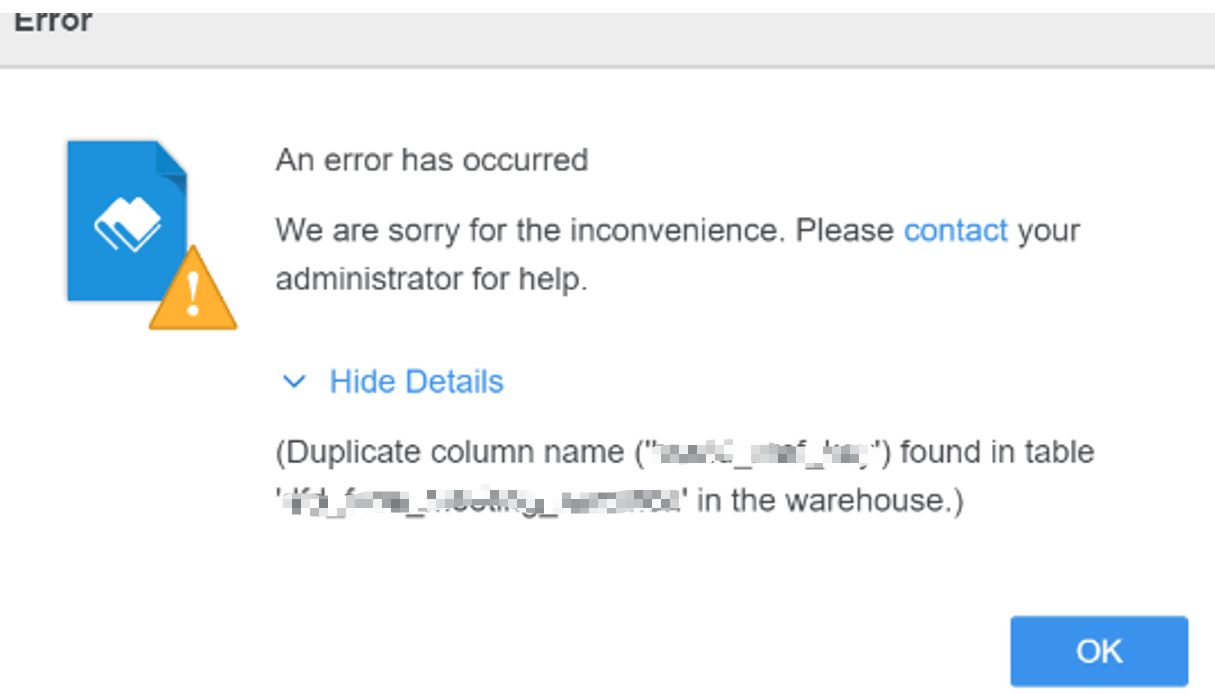Click the 'in the warehouse' text
Screen dimensions: 1215x694
coord(828,499)
